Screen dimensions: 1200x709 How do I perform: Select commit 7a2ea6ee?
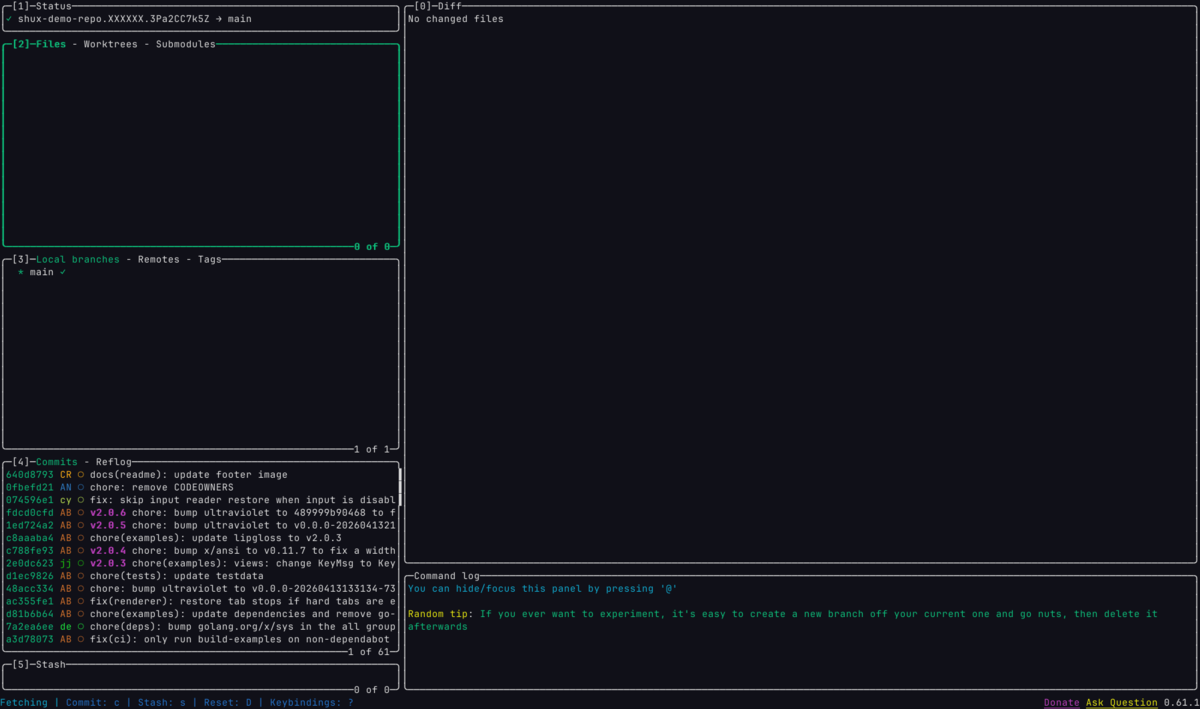tap(200, 626)
